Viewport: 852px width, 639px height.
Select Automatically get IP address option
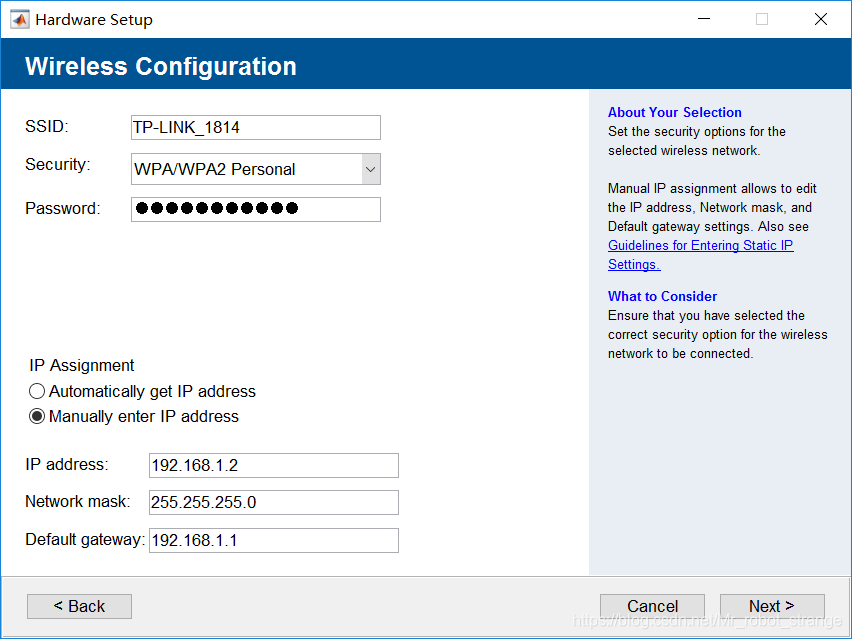coord(38,392)
